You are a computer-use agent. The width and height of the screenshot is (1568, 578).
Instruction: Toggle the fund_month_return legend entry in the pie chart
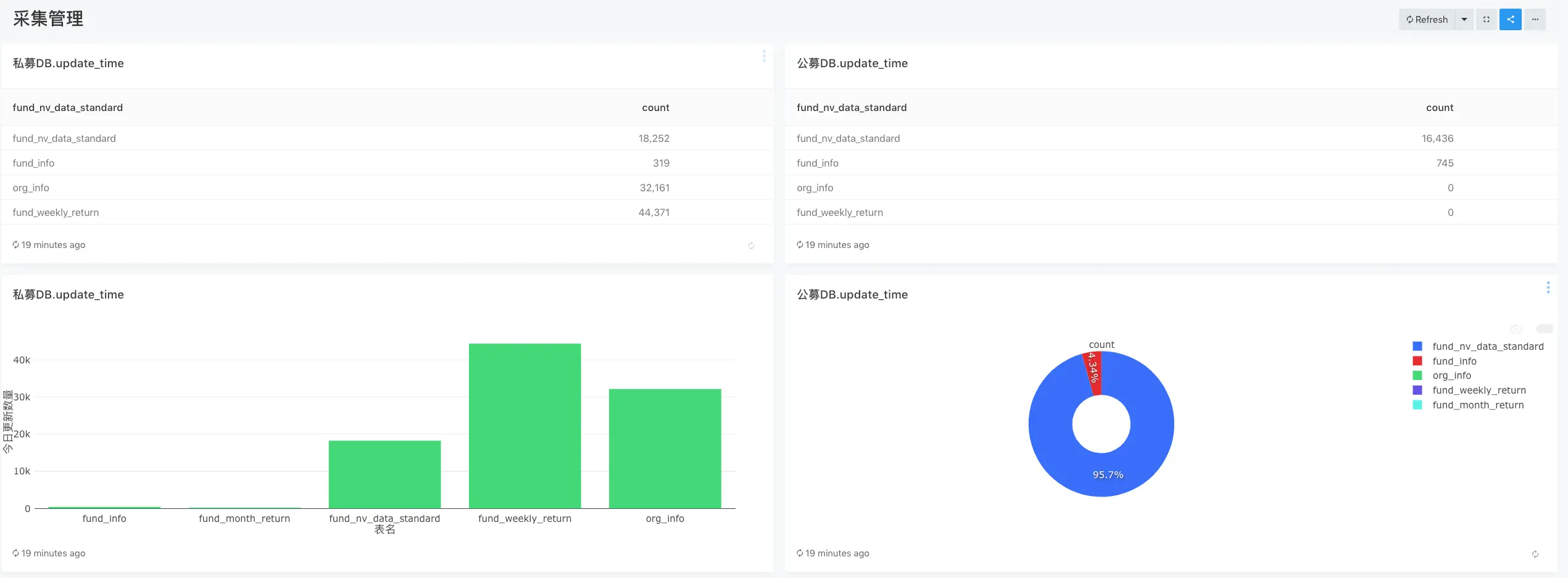click(x=1469, y=405)
